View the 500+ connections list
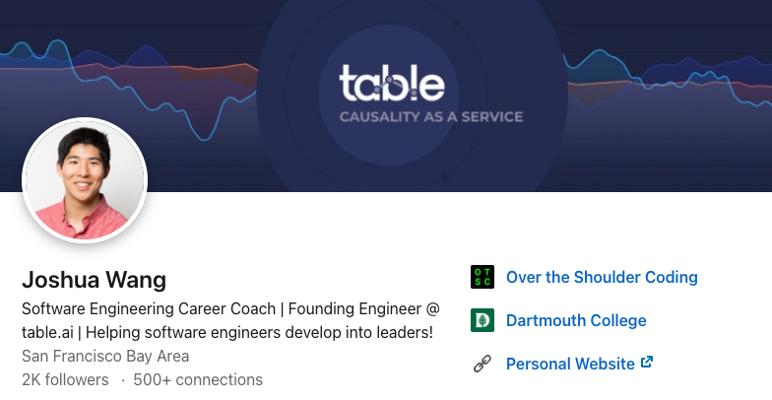The image size is (772, 400). (x=198, y=380)
